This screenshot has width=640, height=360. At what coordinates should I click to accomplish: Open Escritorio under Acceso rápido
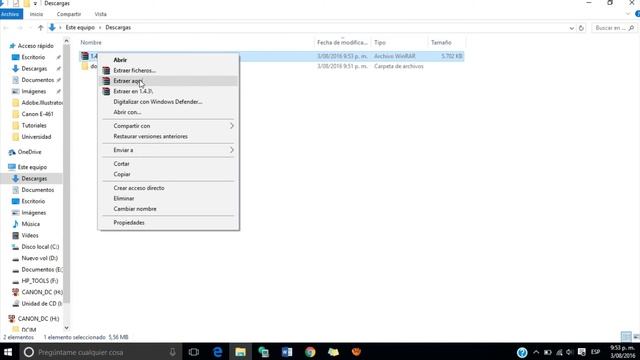coord(33,57)
